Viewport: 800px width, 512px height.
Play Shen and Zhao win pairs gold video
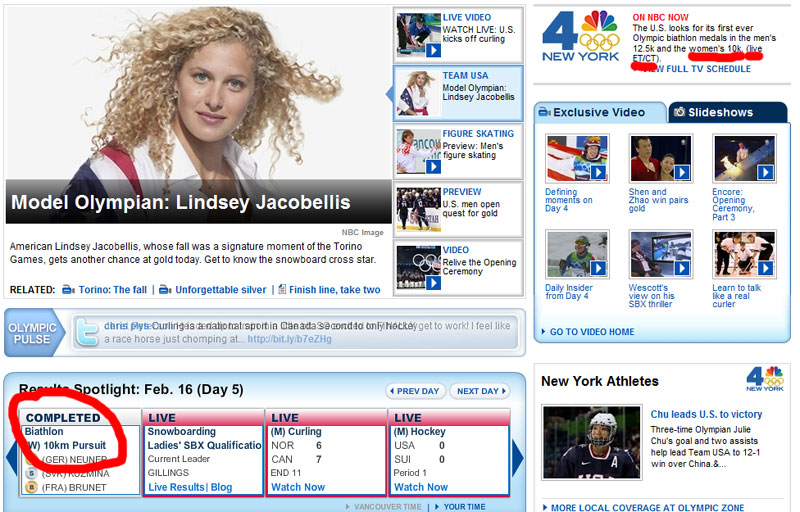click(661, 159)
